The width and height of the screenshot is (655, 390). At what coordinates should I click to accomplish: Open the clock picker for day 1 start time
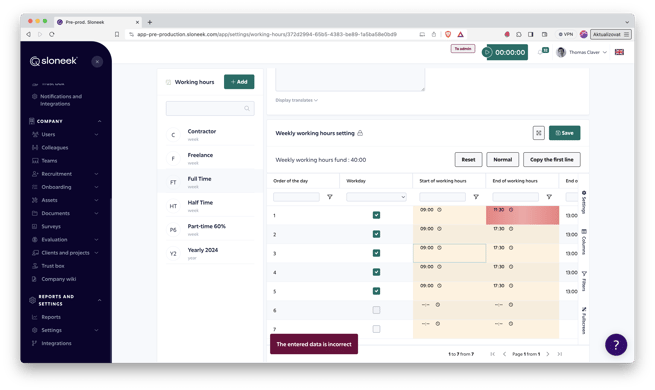(439, 210)
